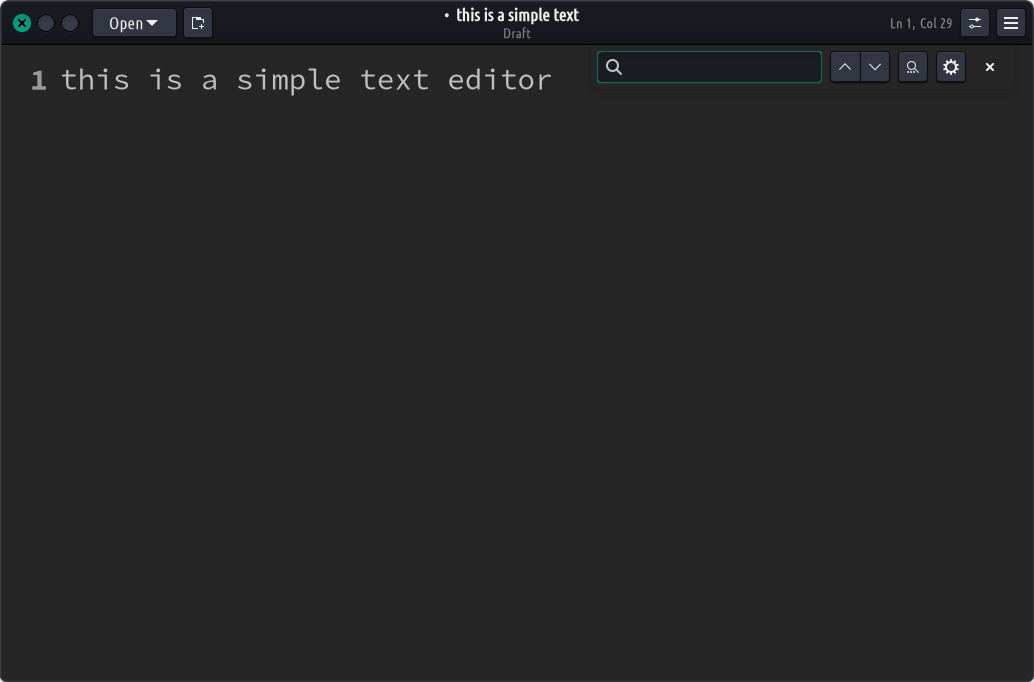This screenshot has height=682, width=1034.
Task: Open the hamburger main menu
Action: (x=1011, y=22)
